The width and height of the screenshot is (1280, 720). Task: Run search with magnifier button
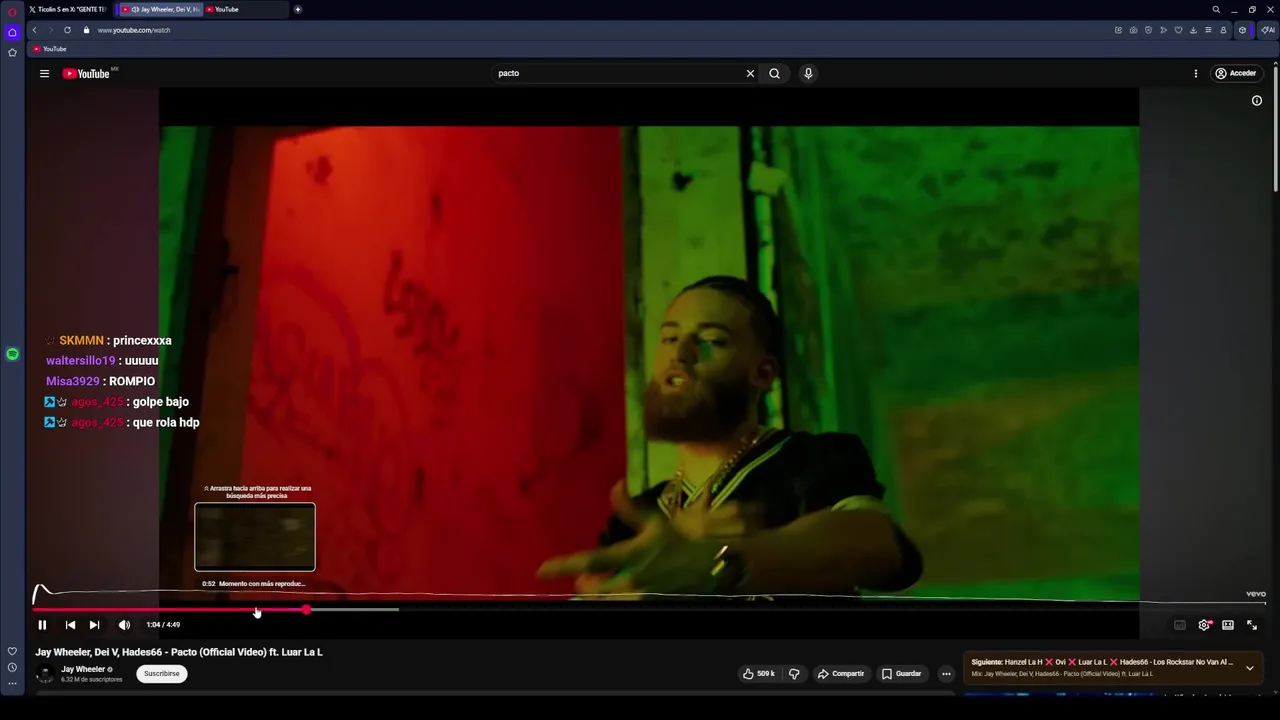[774, 73]
